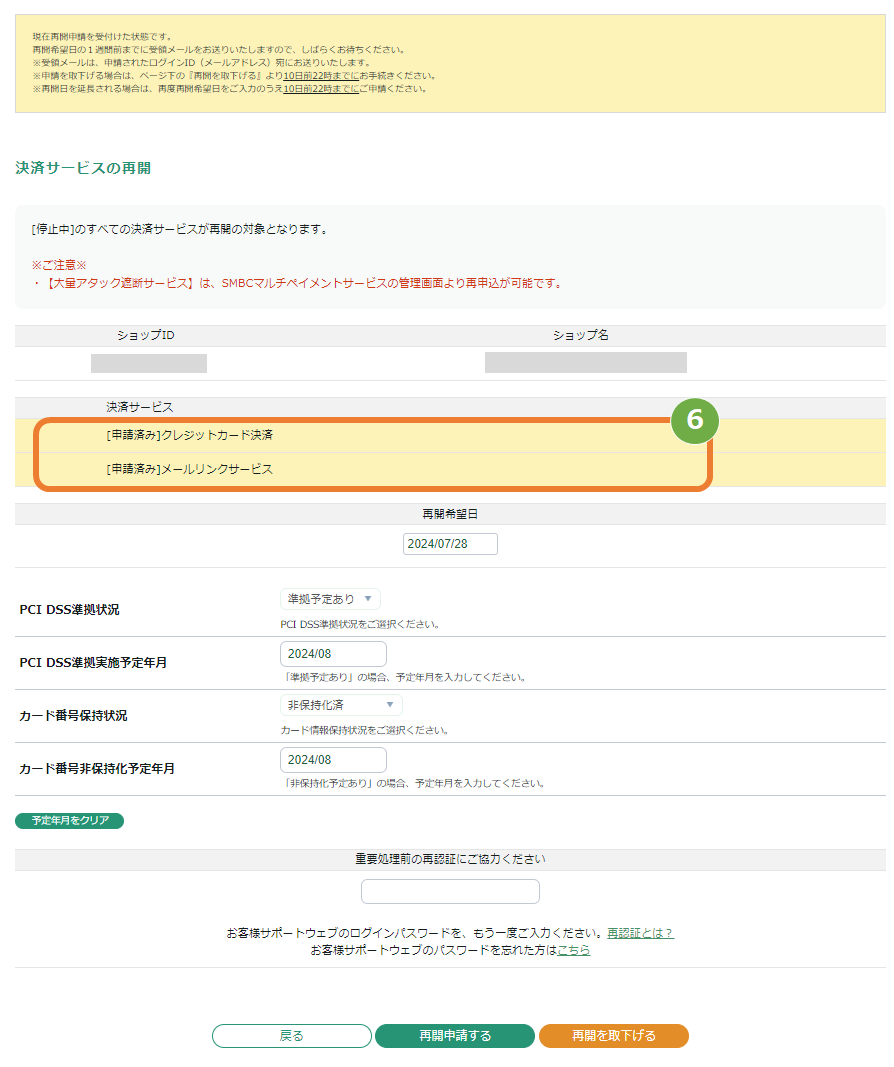Click the 決済サービス table header

(139, 407)
